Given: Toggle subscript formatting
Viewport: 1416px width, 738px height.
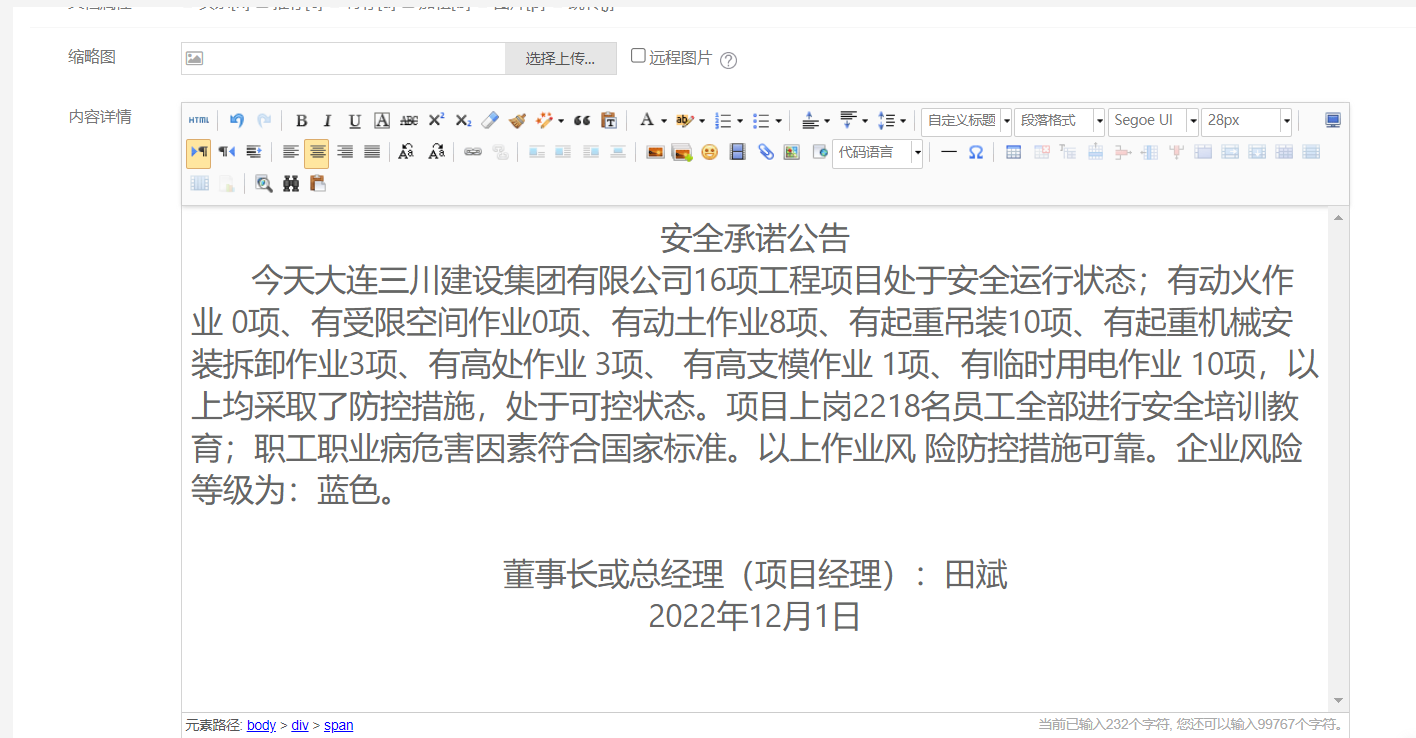Looking at the screenshot, I should pos(463,121).
